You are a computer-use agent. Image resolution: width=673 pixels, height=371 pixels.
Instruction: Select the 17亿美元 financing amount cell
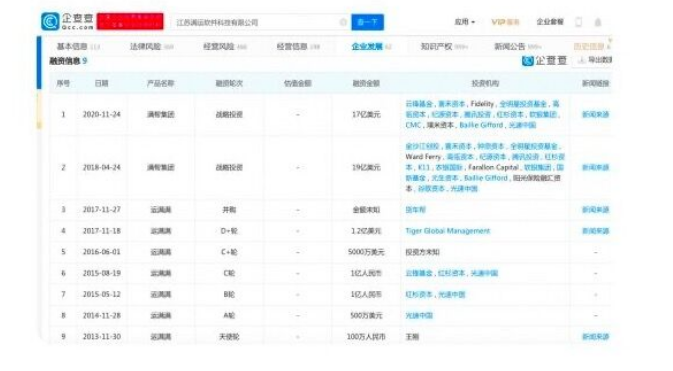coord(366,115)
